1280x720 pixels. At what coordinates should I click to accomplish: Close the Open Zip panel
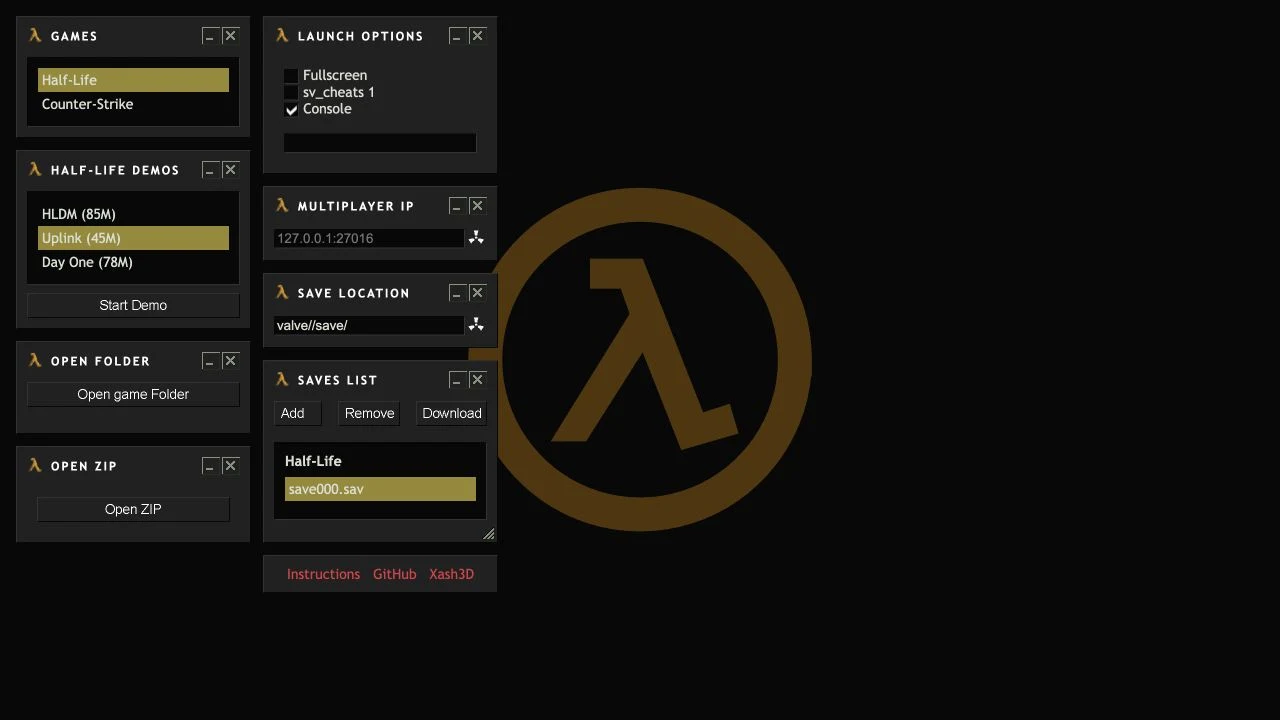[230, 466]
